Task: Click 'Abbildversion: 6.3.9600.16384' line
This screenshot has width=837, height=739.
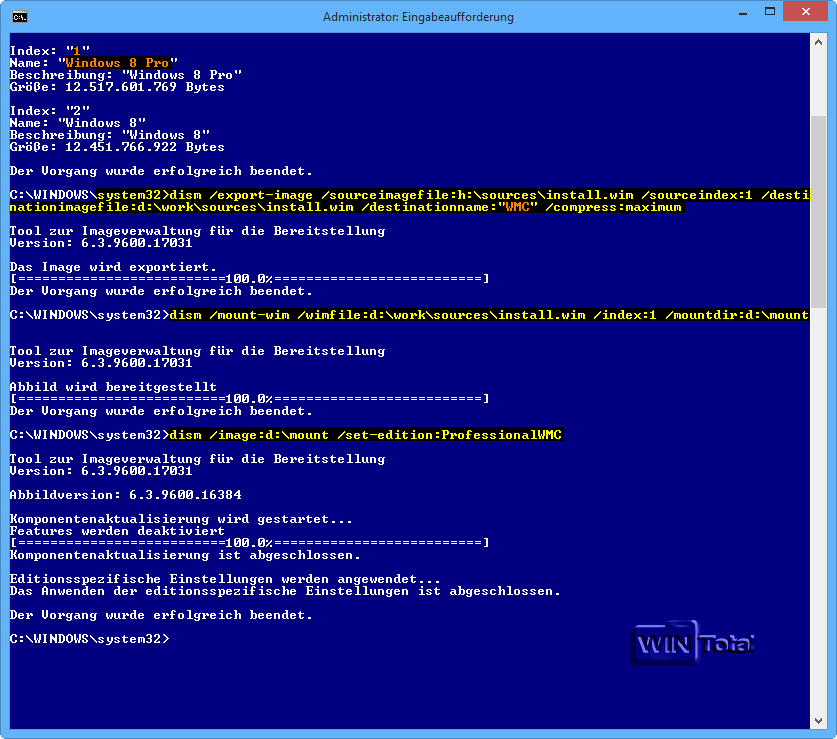Action: point(125,495)
